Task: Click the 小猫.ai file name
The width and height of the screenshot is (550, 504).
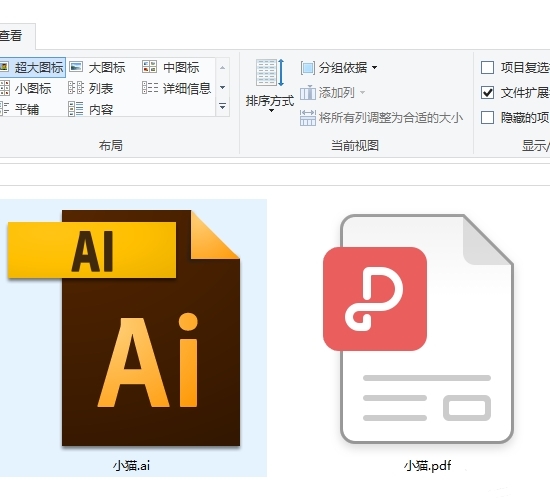Action: (131, 466)
